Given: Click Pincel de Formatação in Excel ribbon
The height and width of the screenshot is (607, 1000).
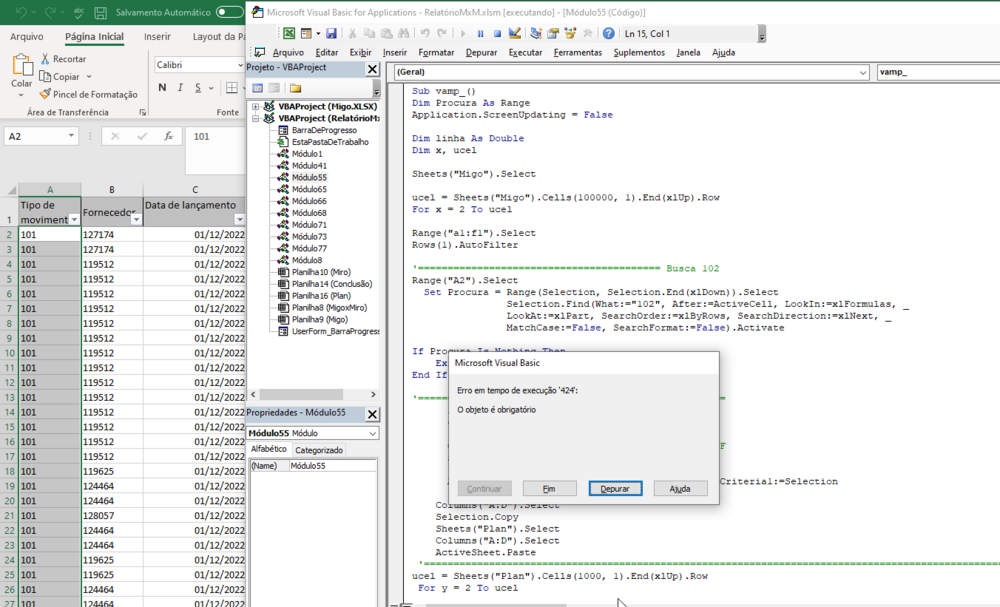Looking at the screenshot, I should 88,94.
